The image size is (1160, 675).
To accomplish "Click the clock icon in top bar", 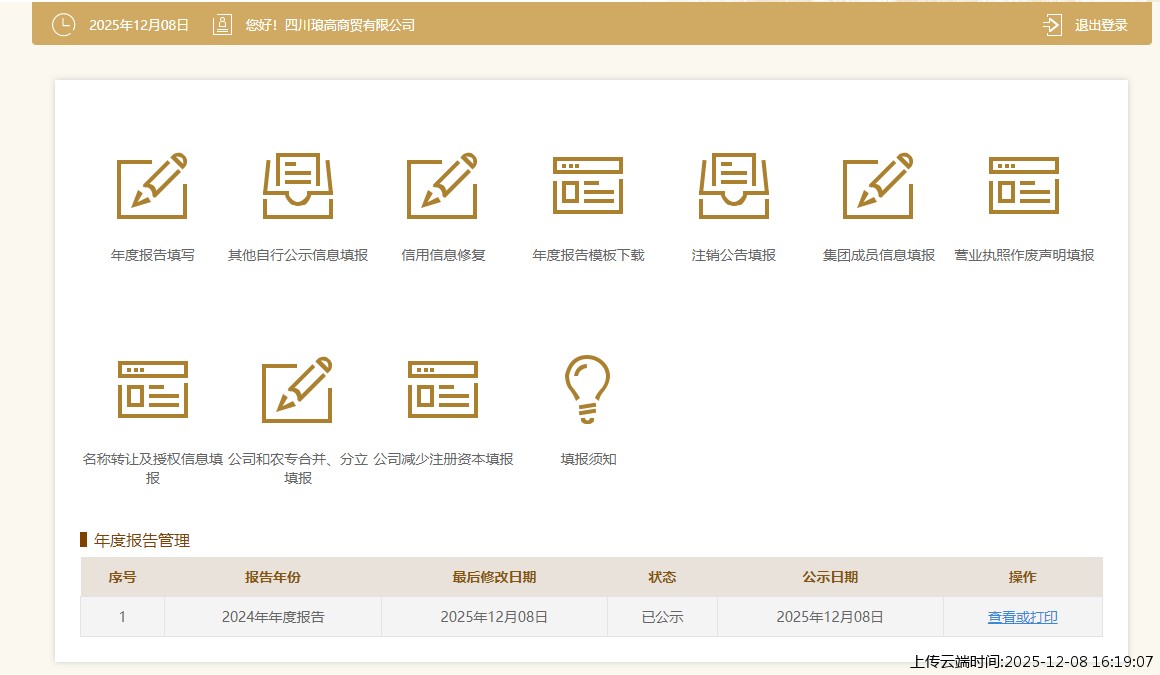I will [x=63, y=25].
